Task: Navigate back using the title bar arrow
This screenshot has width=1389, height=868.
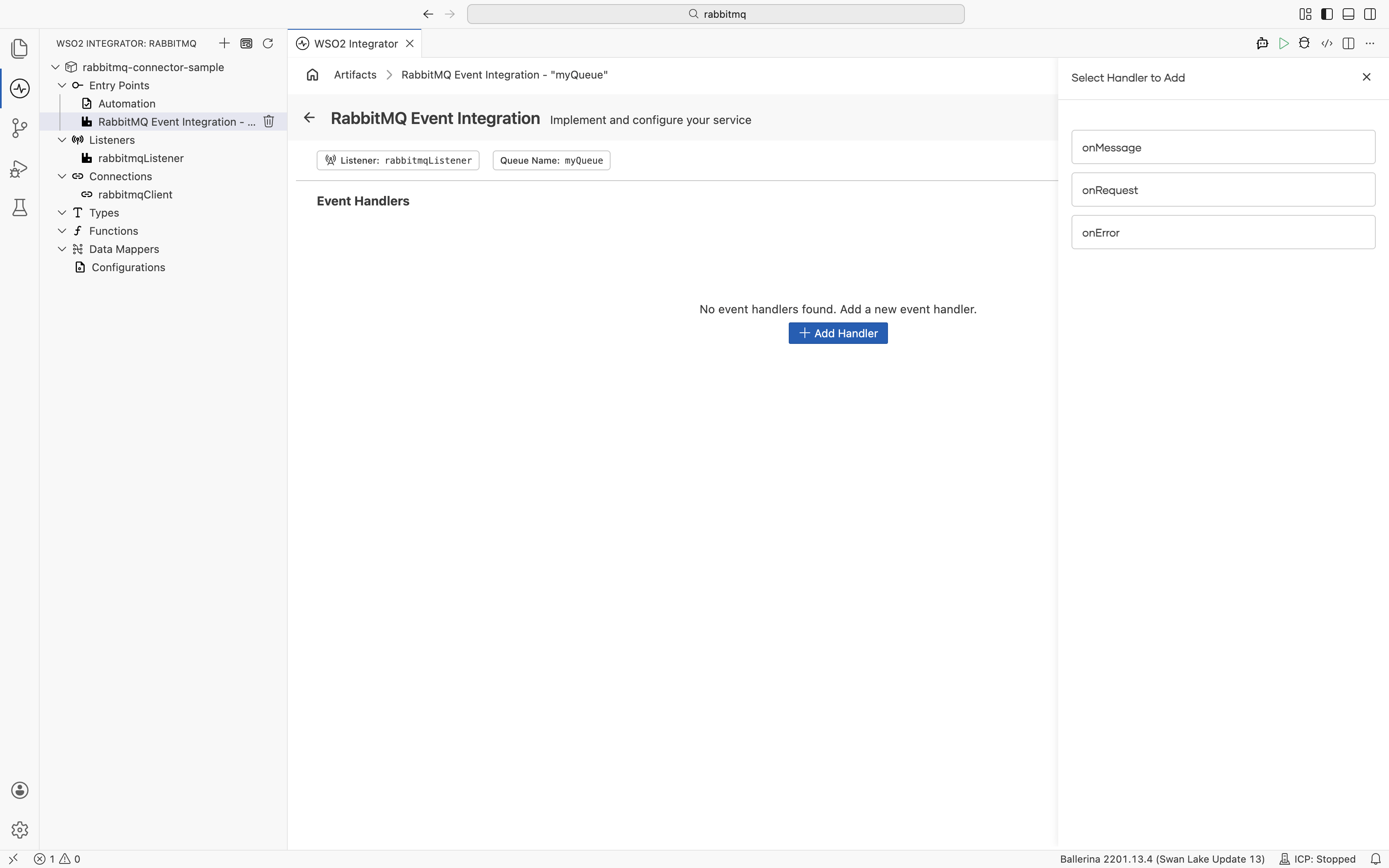Action: coord(428,14)
